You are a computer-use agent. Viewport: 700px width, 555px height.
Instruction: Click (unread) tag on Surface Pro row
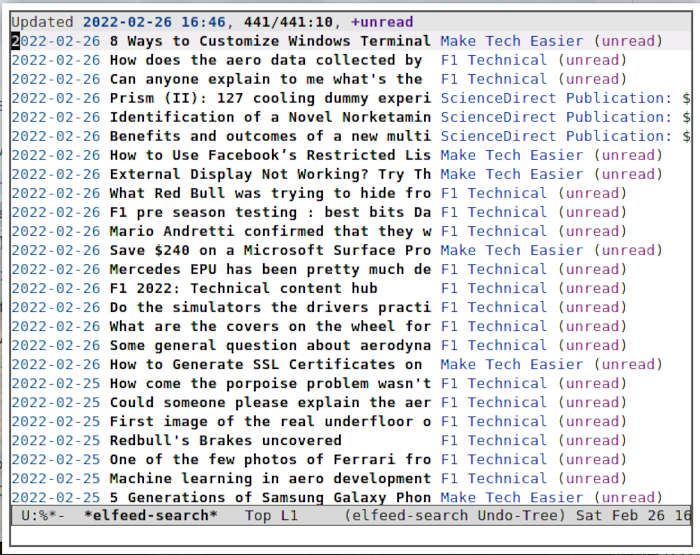click(x=628, y=250)
